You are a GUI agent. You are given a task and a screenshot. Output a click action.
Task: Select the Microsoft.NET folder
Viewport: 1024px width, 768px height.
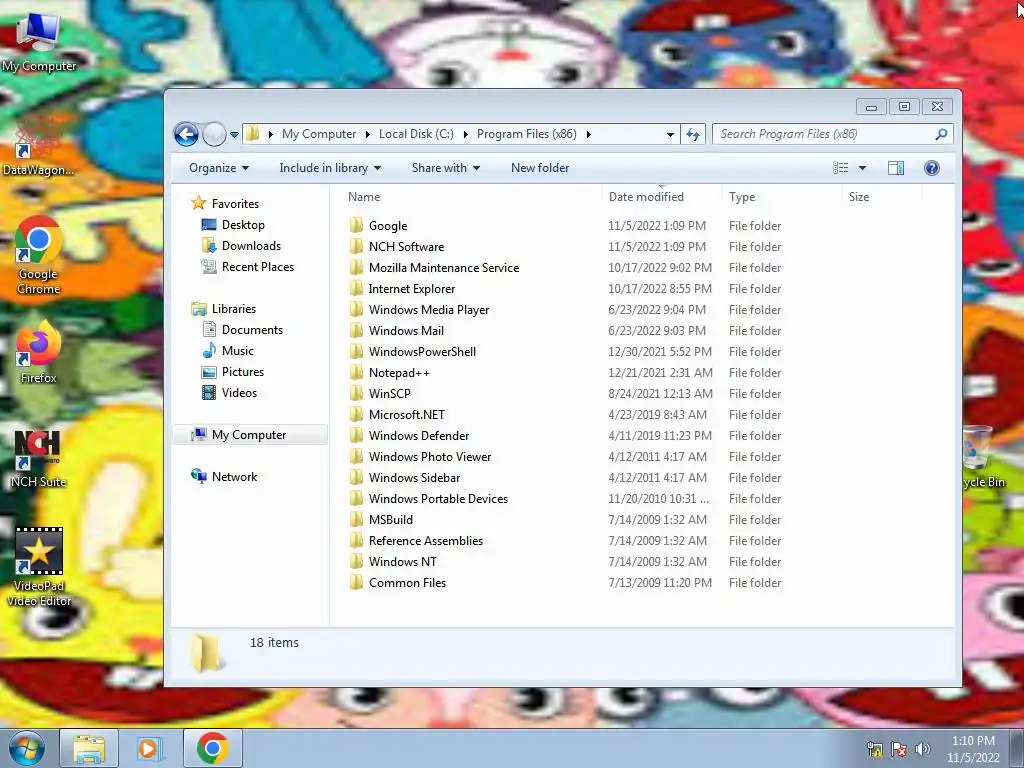(406, 415)
